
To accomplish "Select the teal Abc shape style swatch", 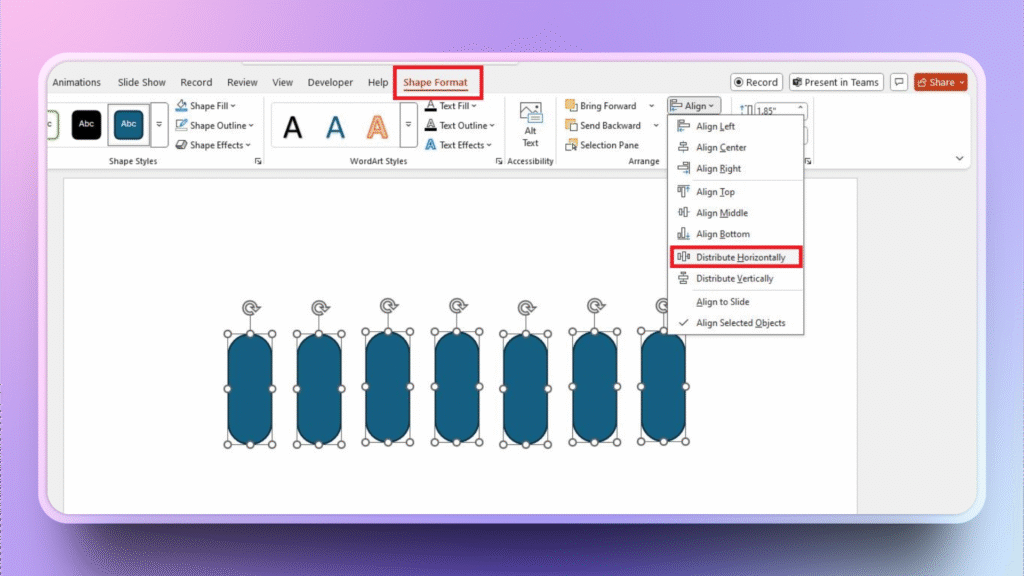I will pyautogui.click(x=129, y=125).
